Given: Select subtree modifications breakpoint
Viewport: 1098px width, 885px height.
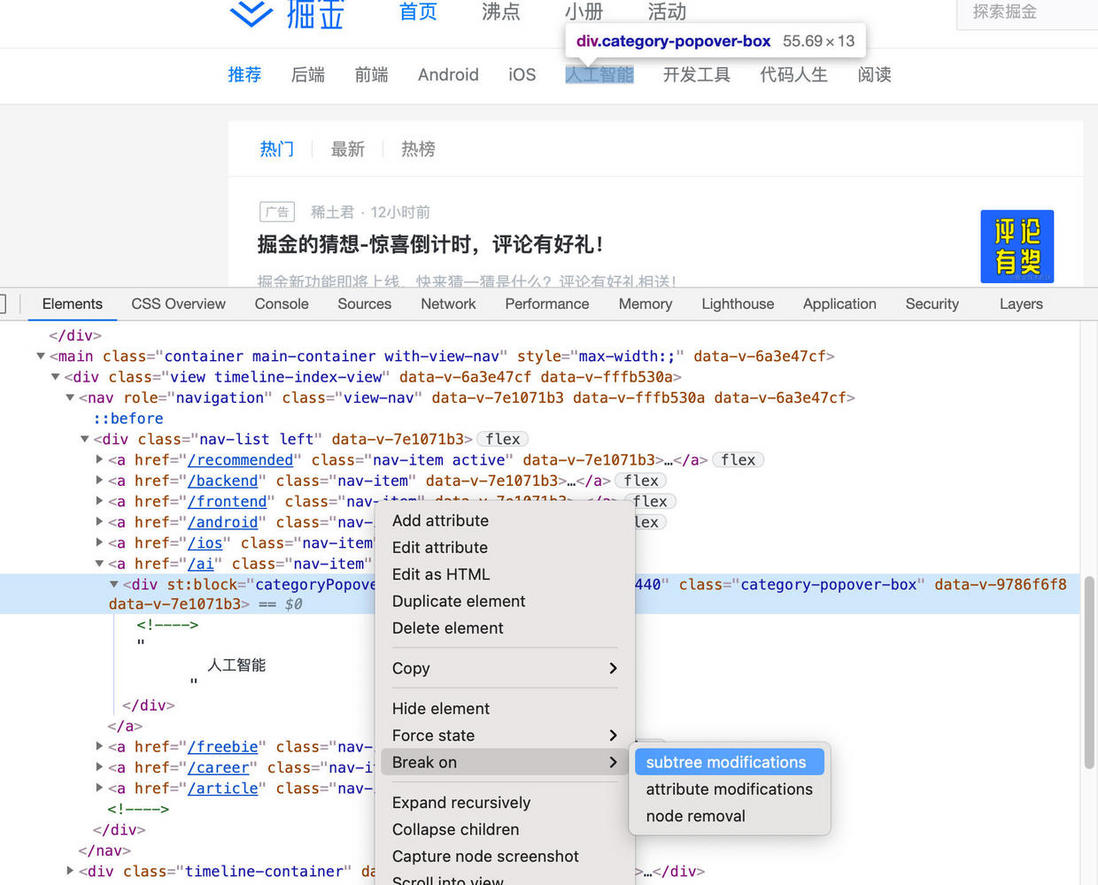Looking at the screenshot, I should click(x=729, y=762).
